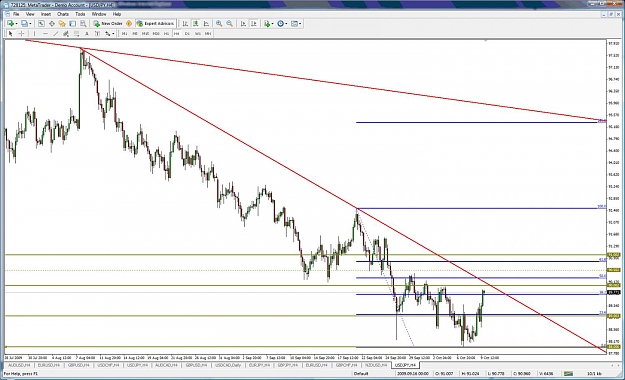Expand the Arrows tool dropdown
Viewport: 625px width, 380px height.
point(114,33)
